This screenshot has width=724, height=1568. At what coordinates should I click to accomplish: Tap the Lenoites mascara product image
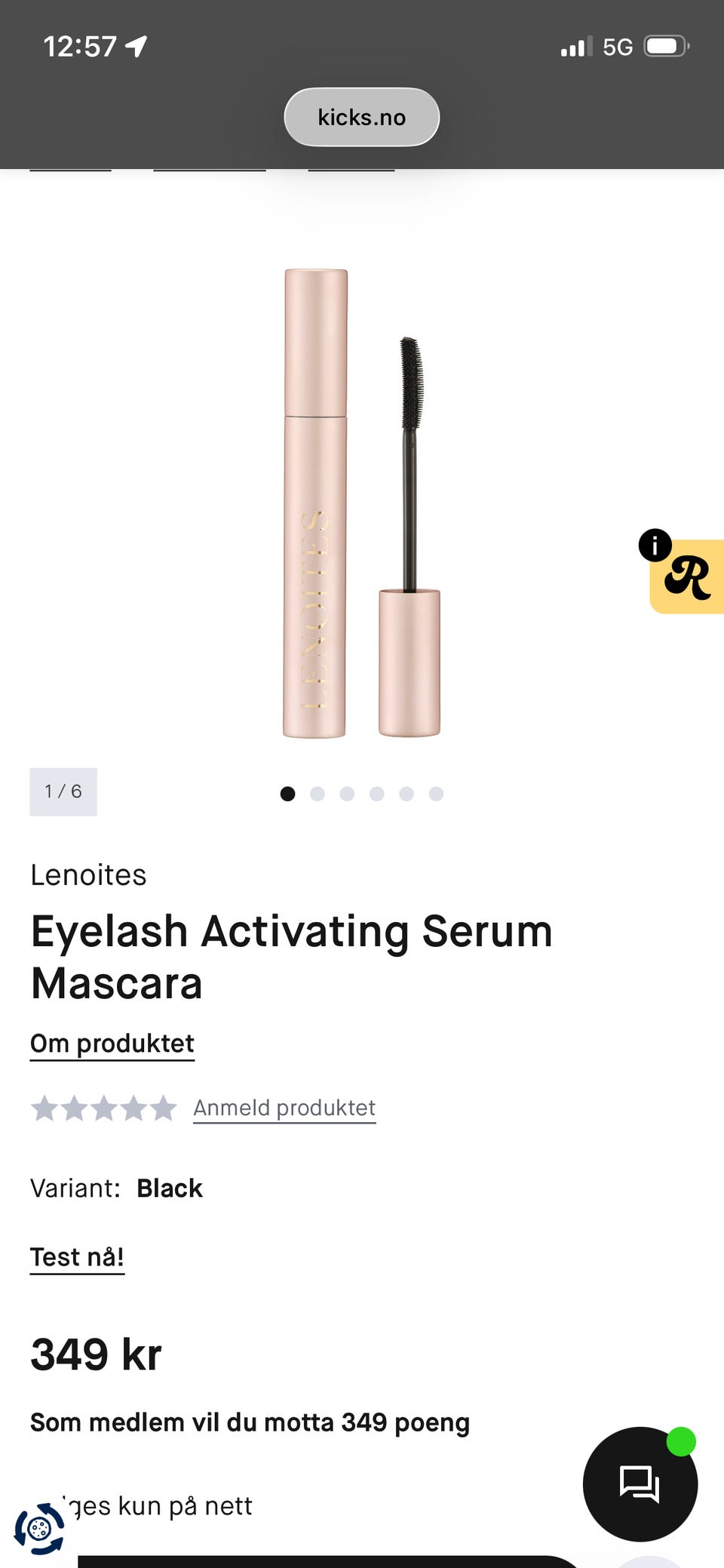(361, 503)
